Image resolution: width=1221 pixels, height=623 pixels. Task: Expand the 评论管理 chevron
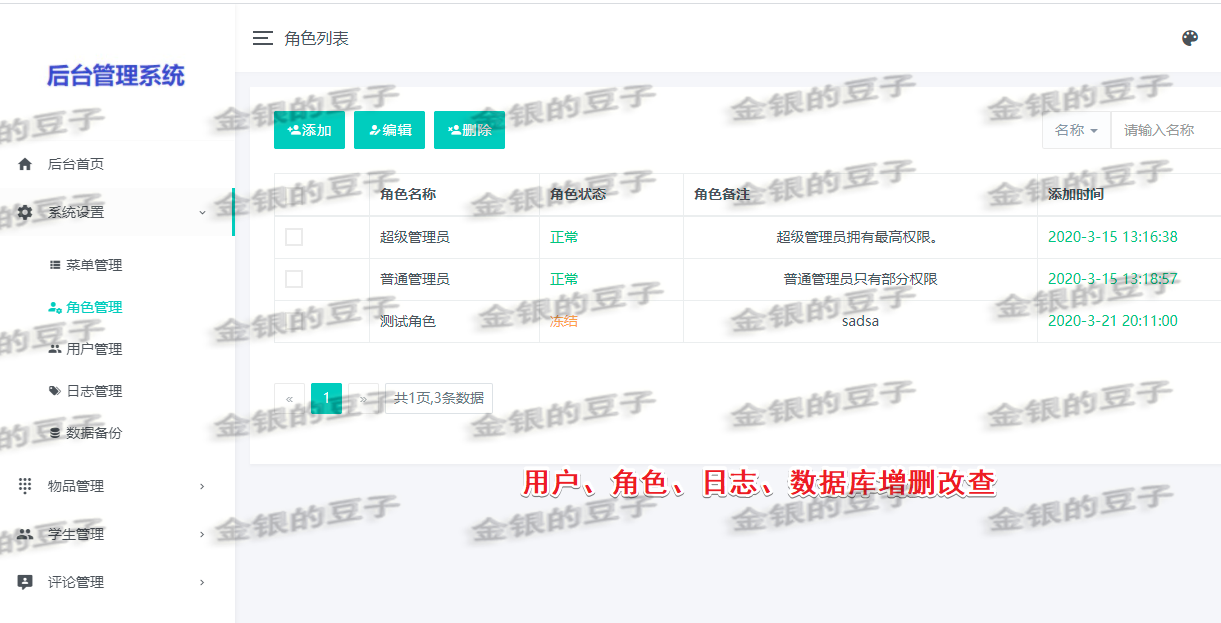click(202, 582)
